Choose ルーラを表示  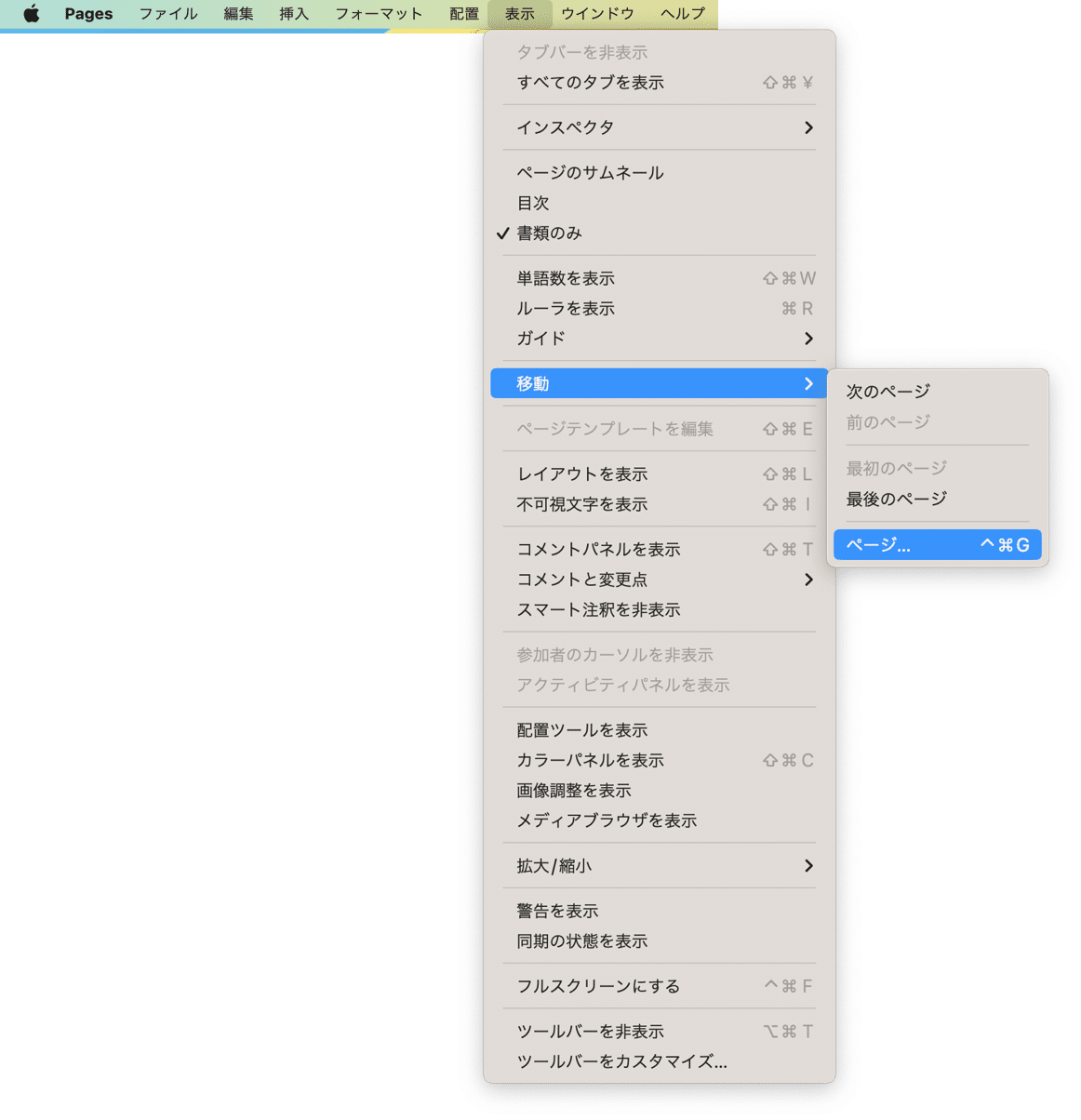click(660, 309)
